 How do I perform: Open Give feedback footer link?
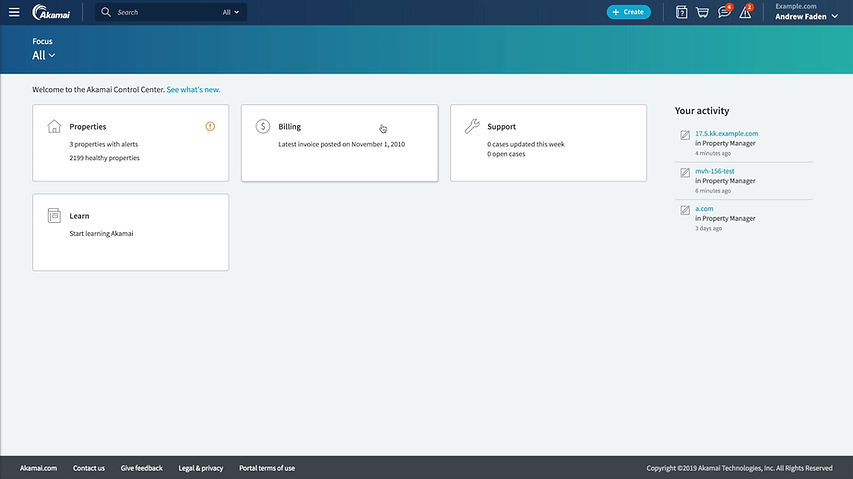(141, 468)
